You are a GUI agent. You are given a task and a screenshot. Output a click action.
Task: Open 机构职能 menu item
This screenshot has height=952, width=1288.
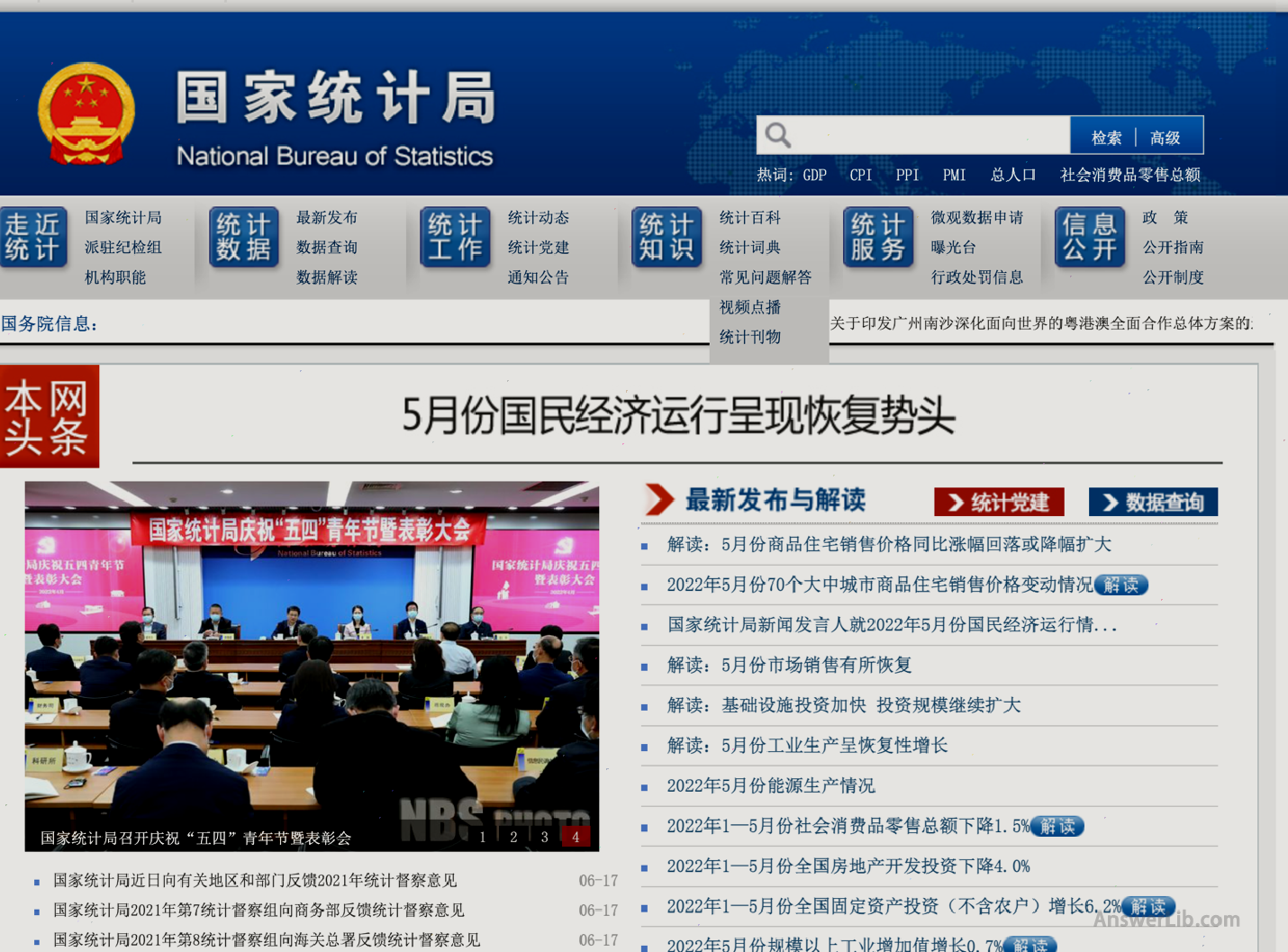tap(115, 277)
